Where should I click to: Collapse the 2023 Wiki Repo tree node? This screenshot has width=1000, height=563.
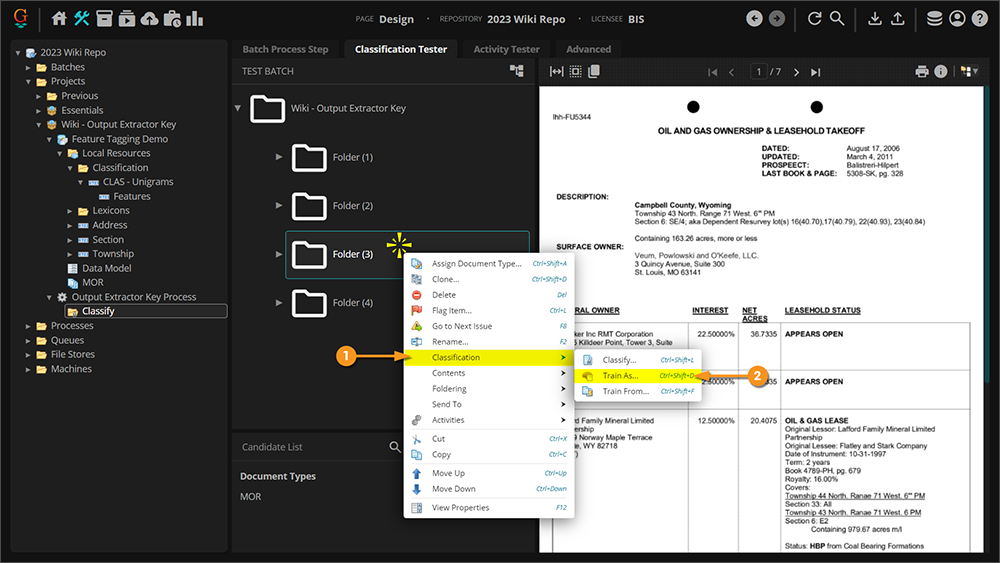[x=18, y=52]
